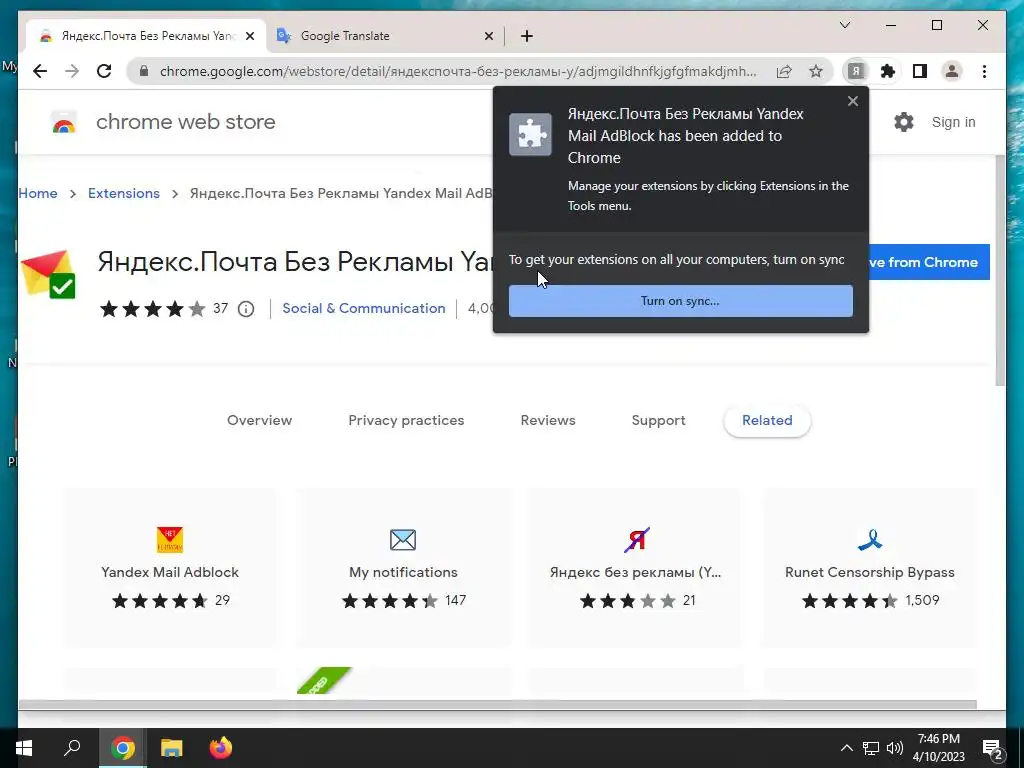The width and height of the screenshot is (1024, 768).
Task: Open a new tab with the plus button
Action: pos(527,36)
